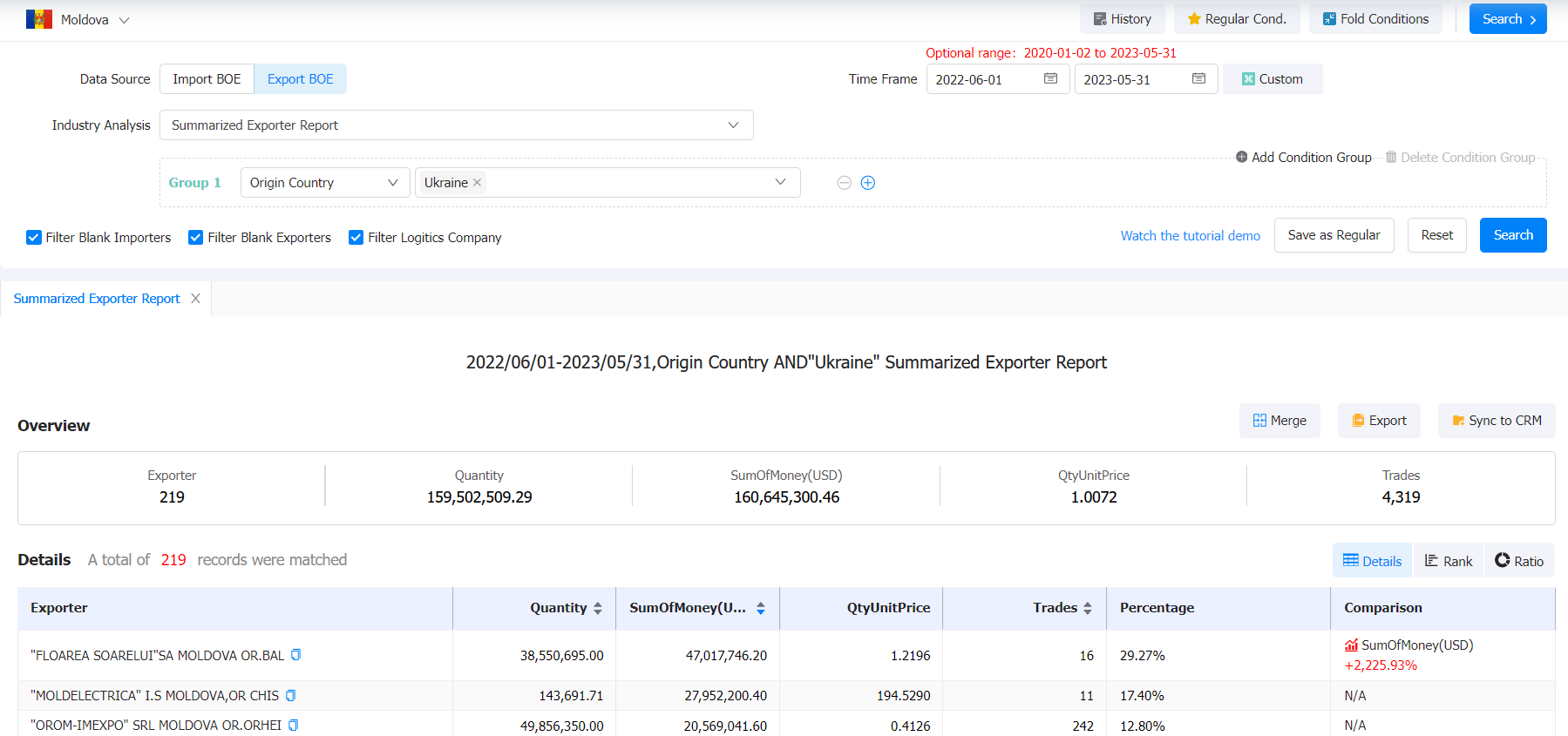The width and height of the screenshot is (1568, 736).
Task: Click the top Search button
Action: [1508, 19]
